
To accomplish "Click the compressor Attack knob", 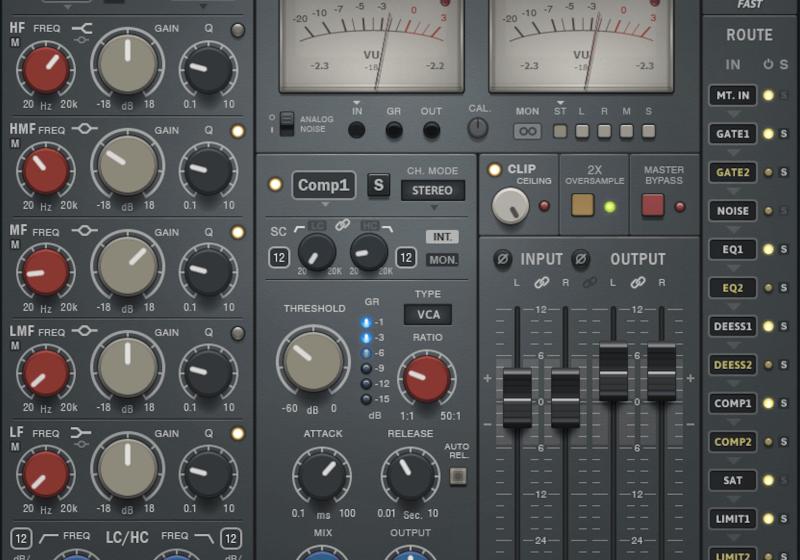I will pyautogui.click(x=321, y=476).
